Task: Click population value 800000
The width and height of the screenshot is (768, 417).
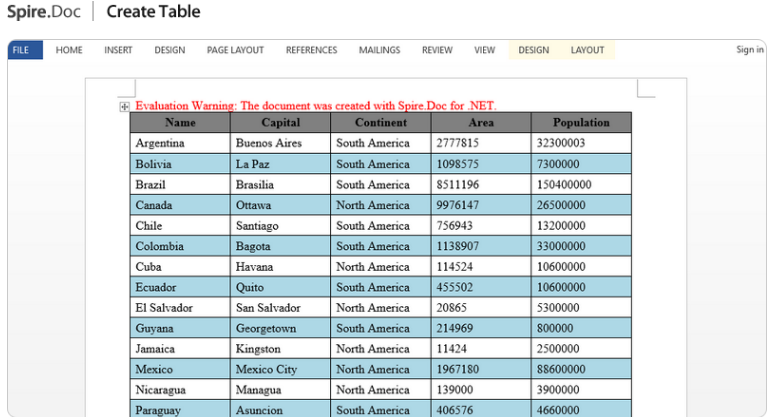Action: pyautogui.click(x=555, y=328)
